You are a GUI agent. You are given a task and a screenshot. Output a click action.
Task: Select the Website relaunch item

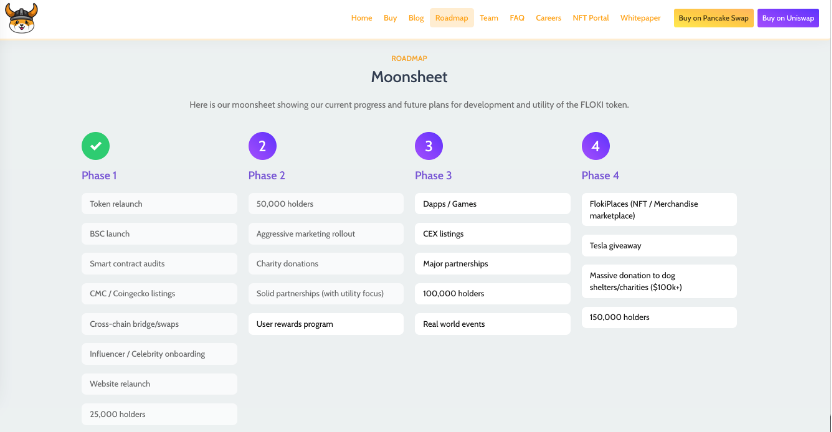coord(159,384)
